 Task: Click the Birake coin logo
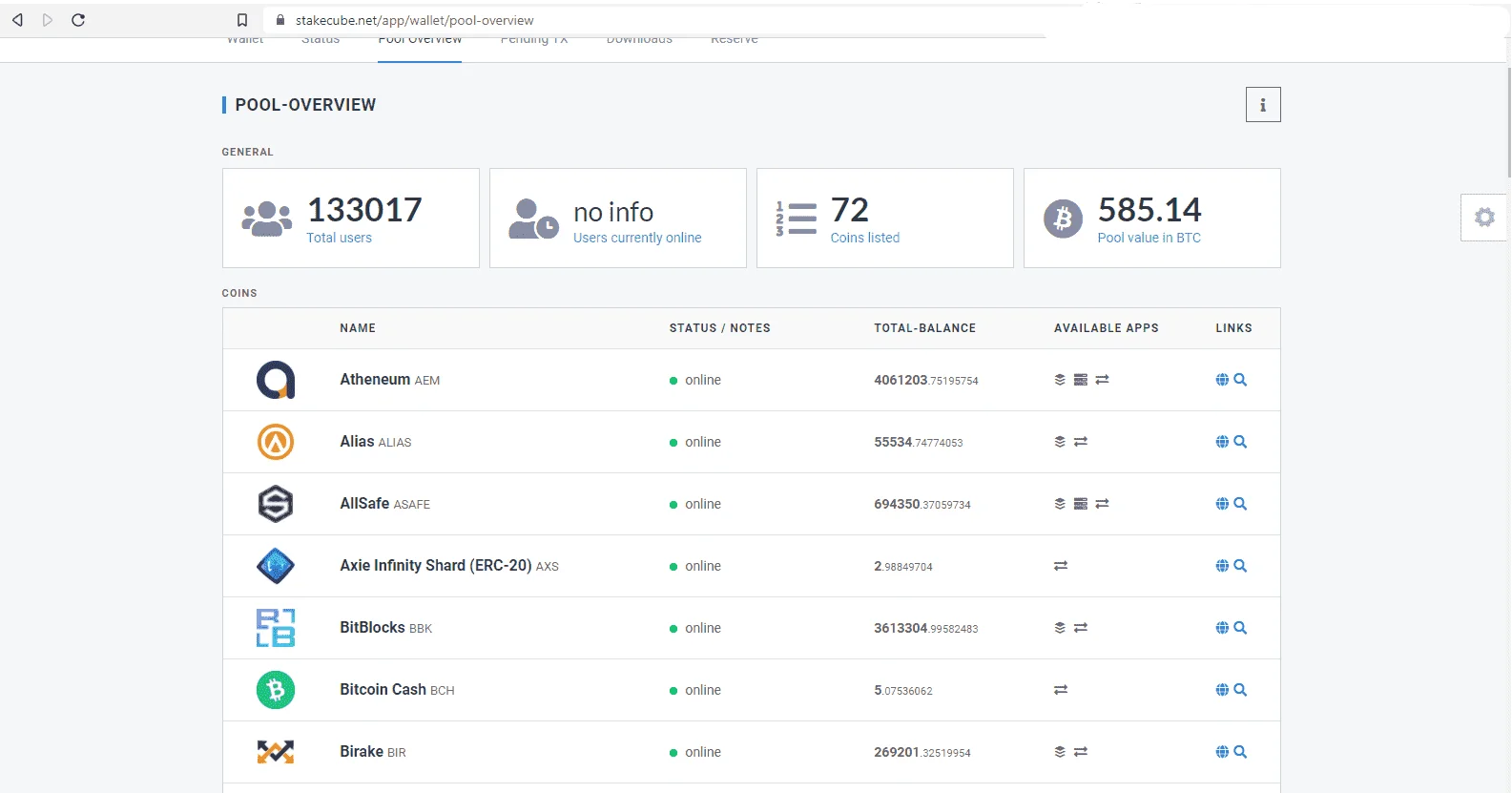pos(276,752)
